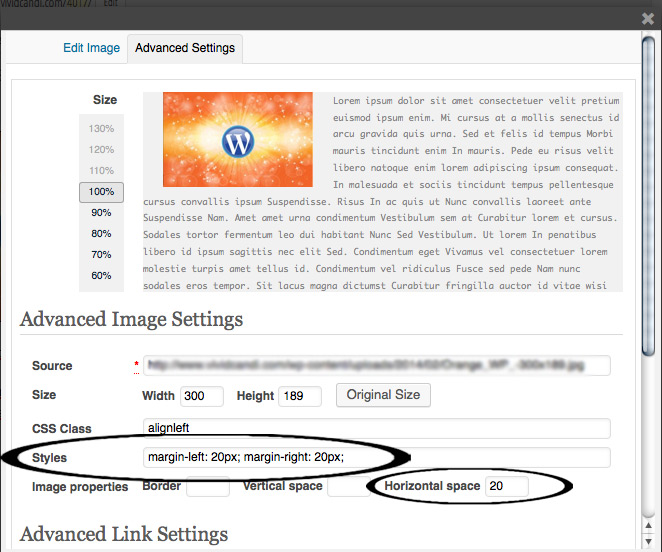Image resolution: width=662 pixels, height=552 pixels.
Task: Set image size to 130%
Action: 101,129
